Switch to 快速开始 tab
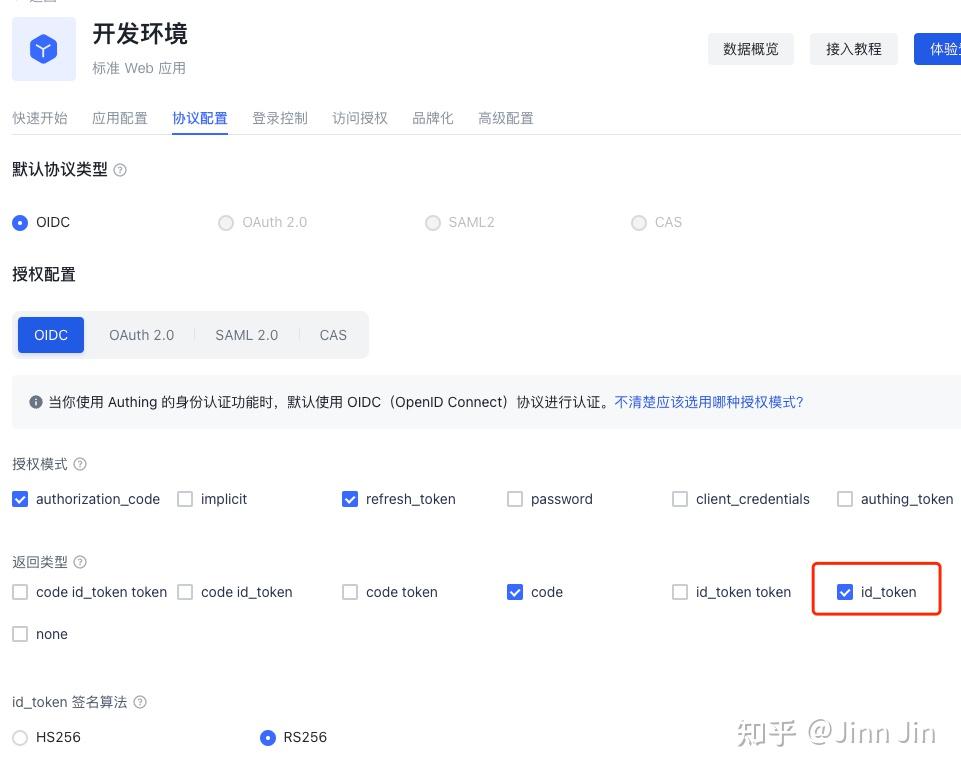The height and width of the screenshot is (771, 961). coord(40,118)
